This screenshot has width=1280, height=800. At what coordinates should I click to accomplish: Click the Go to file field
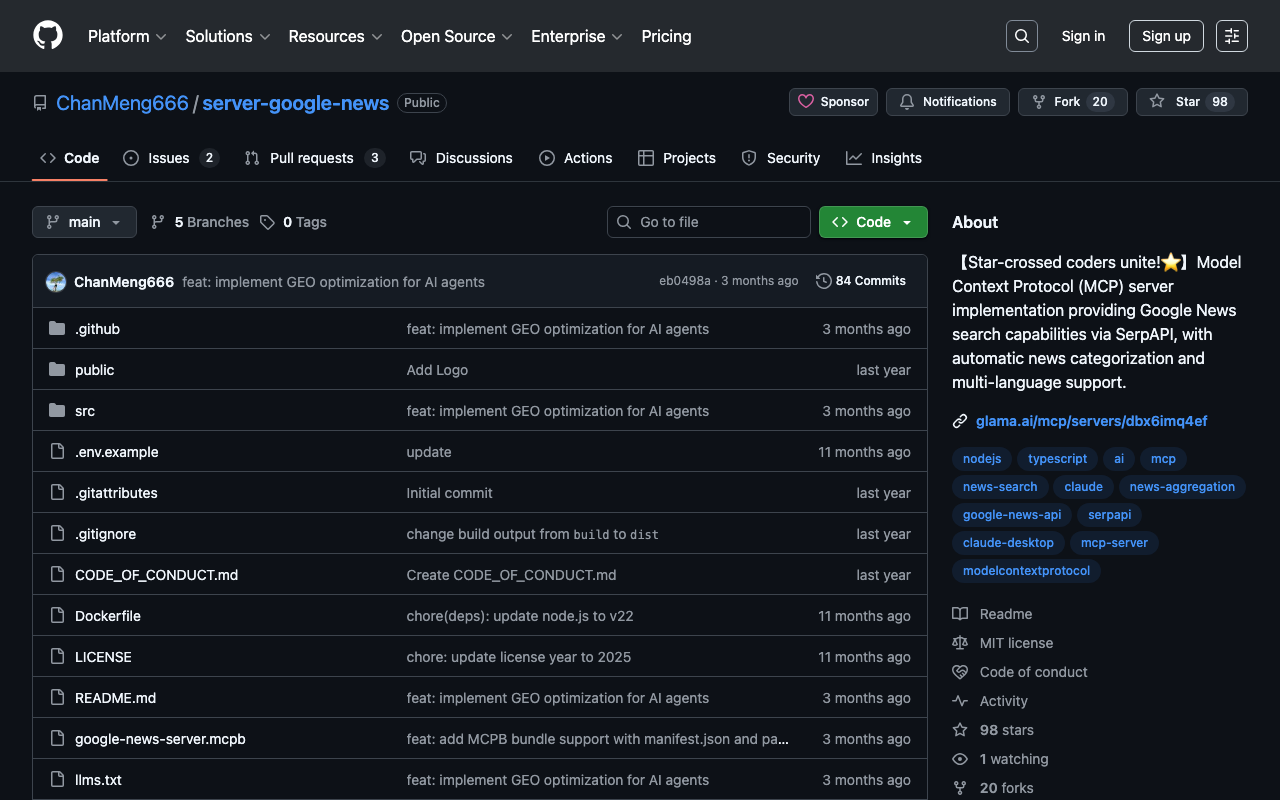[708, 222]
